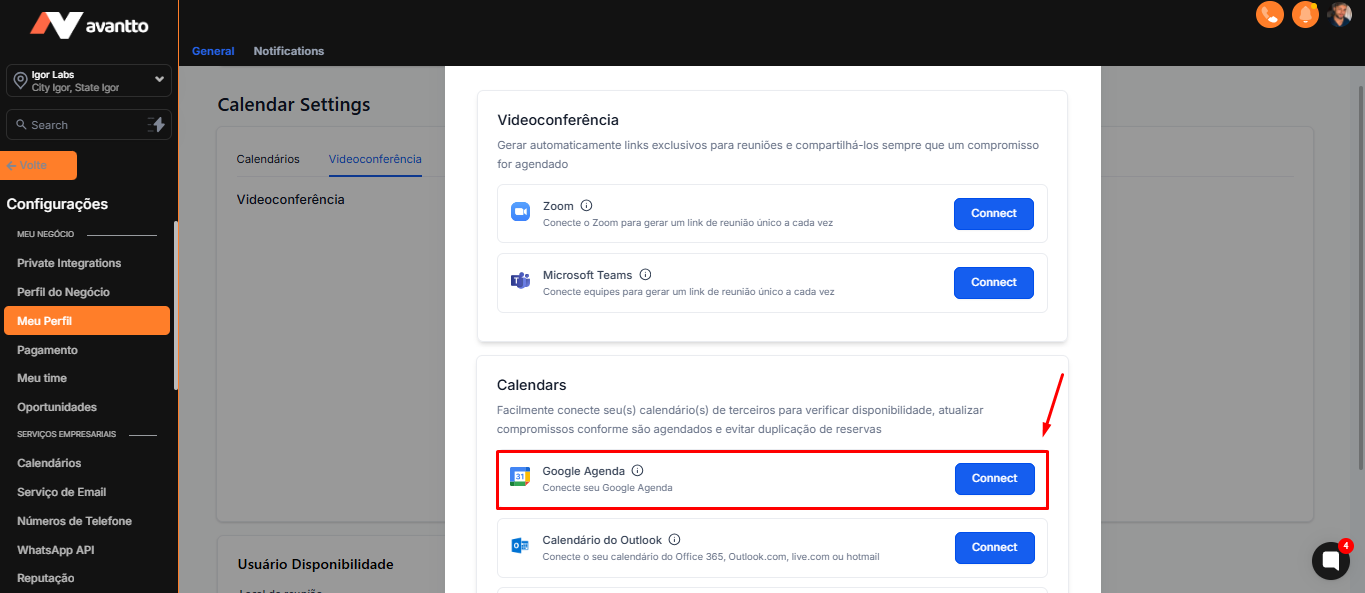Screen dimensions: 1365x593
Task: Select the Calendários tab
Action: point(268,159)
